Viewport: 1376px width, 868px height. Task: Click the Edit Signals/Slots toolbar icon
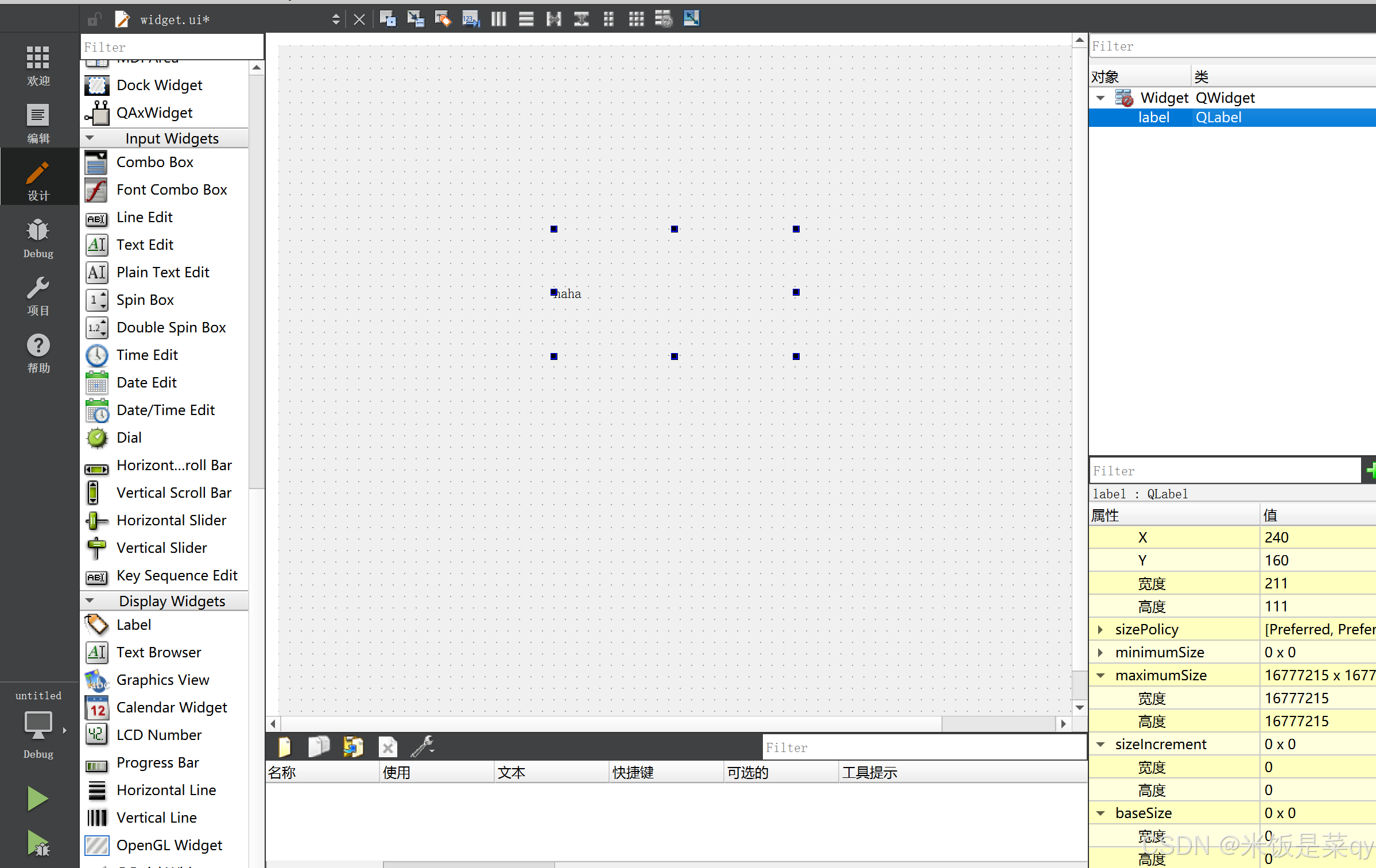click(x=415, y=19)
